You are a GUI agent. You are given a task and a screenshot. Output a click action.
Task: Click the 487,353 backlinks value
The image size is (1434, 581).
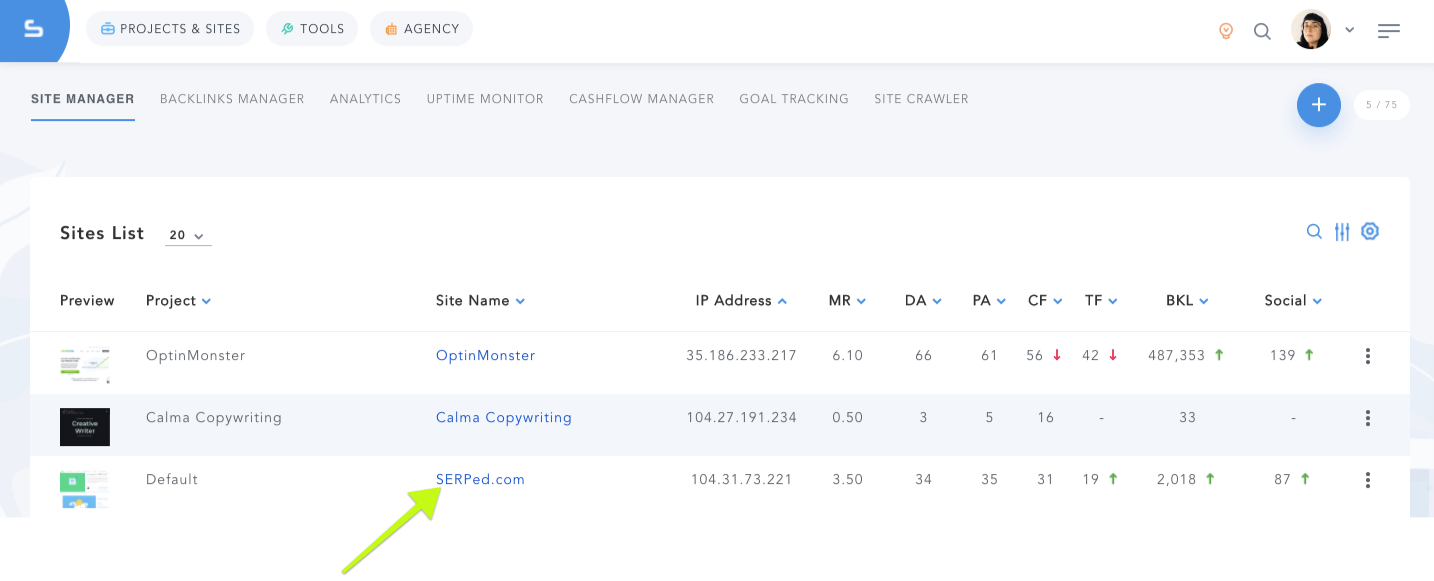(1178, 356)
